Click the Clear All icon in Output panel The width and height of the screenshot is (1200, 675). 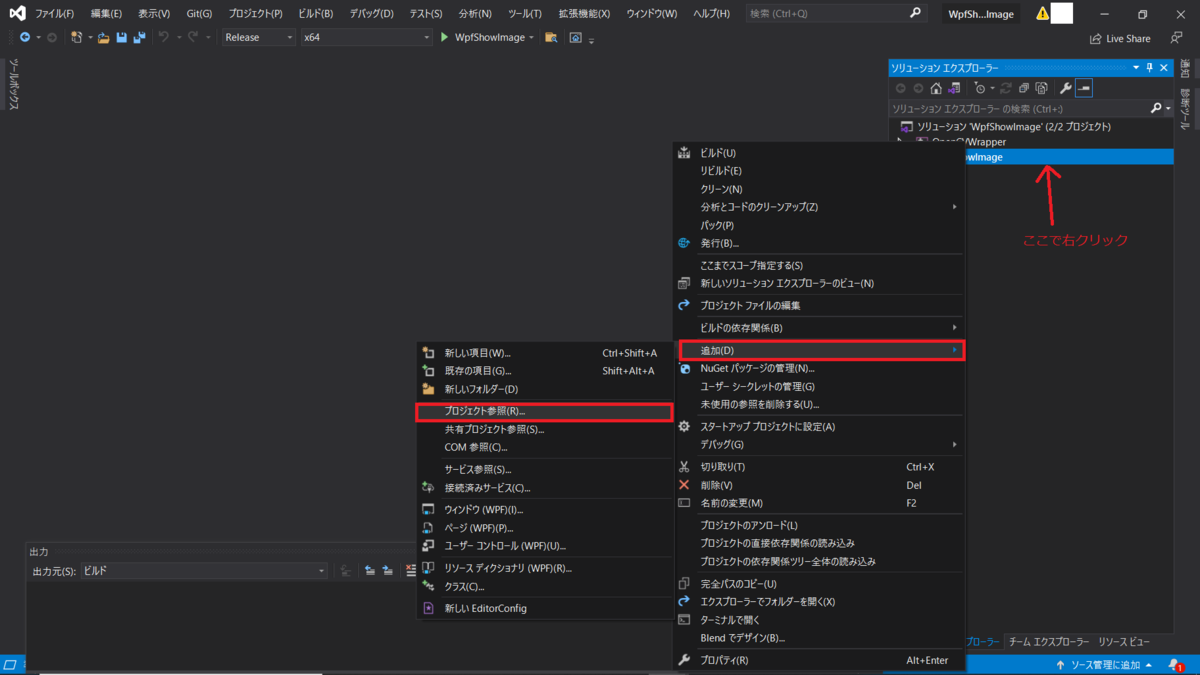(x=411, y=571)
